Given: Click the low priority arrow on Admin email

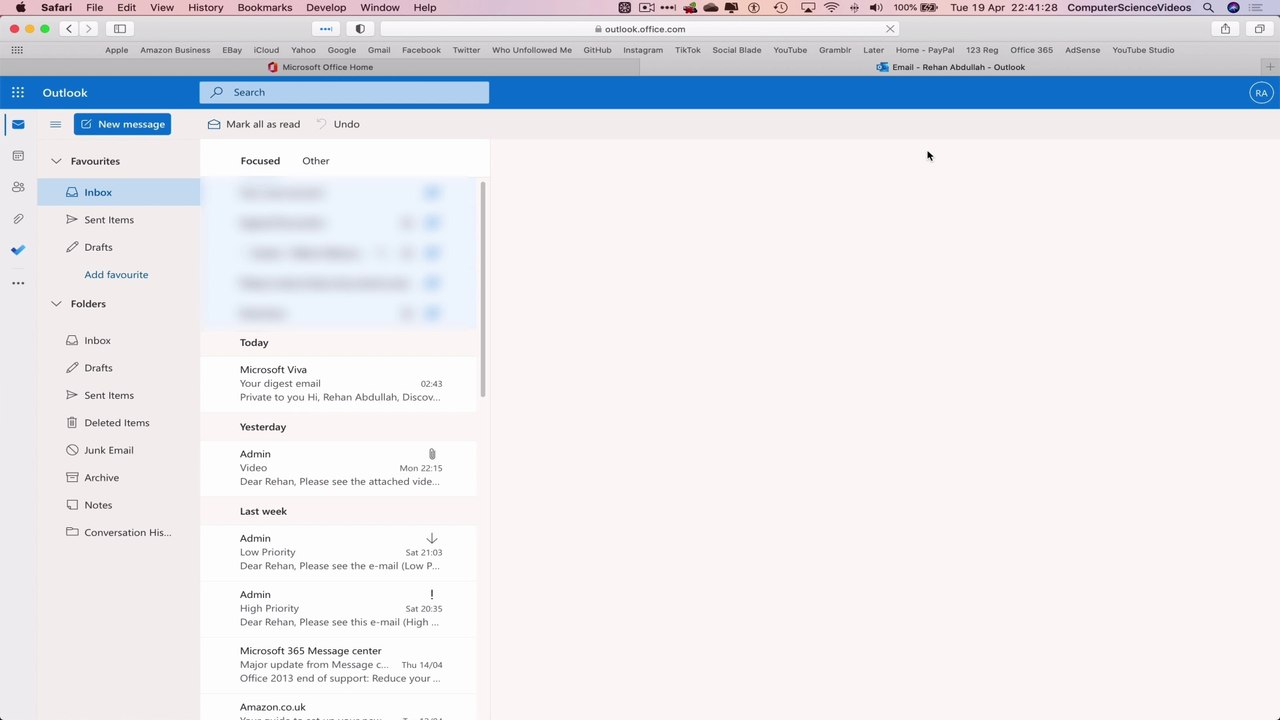Looking at the screenshot, I should coord(432,538).
